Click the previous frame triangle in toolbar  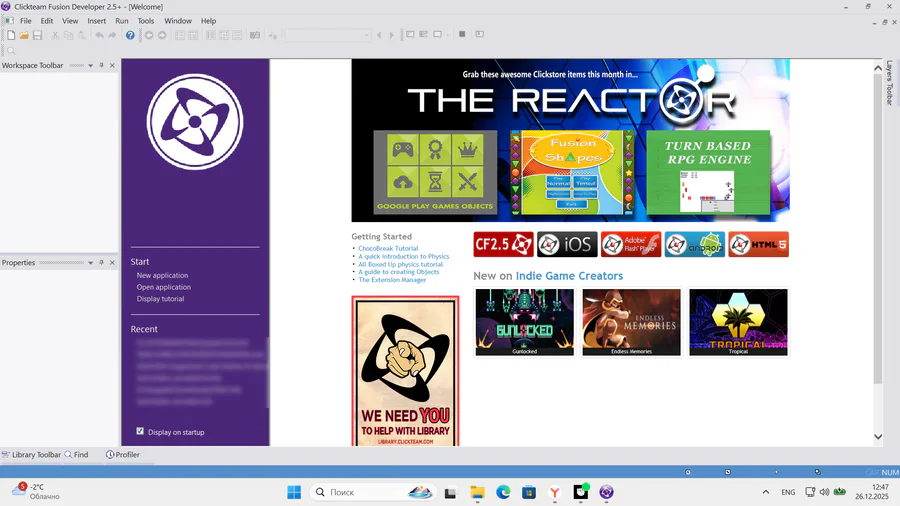click(x=379, y=36)
